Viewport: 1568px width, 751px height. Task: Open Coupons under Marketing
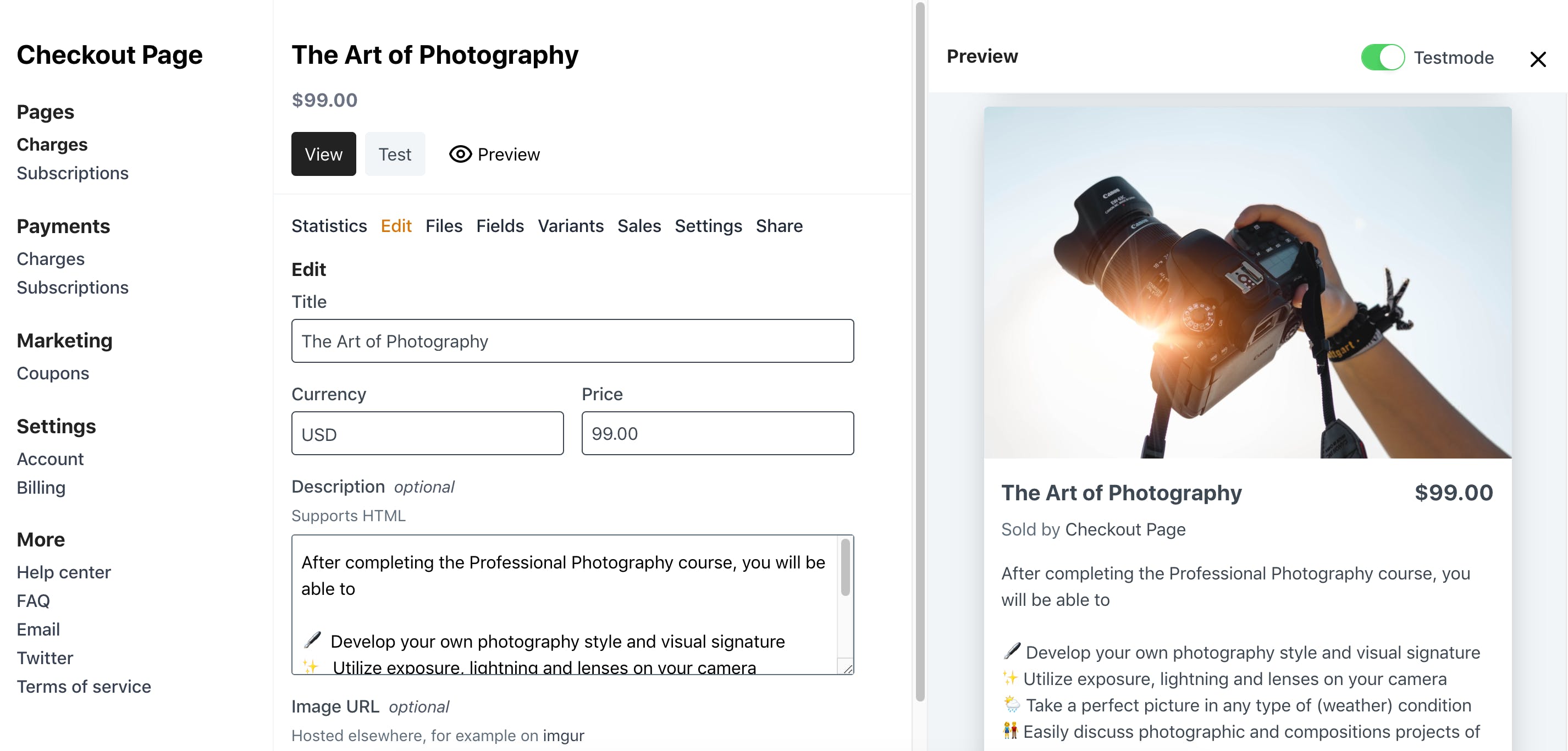pos(53,373)
